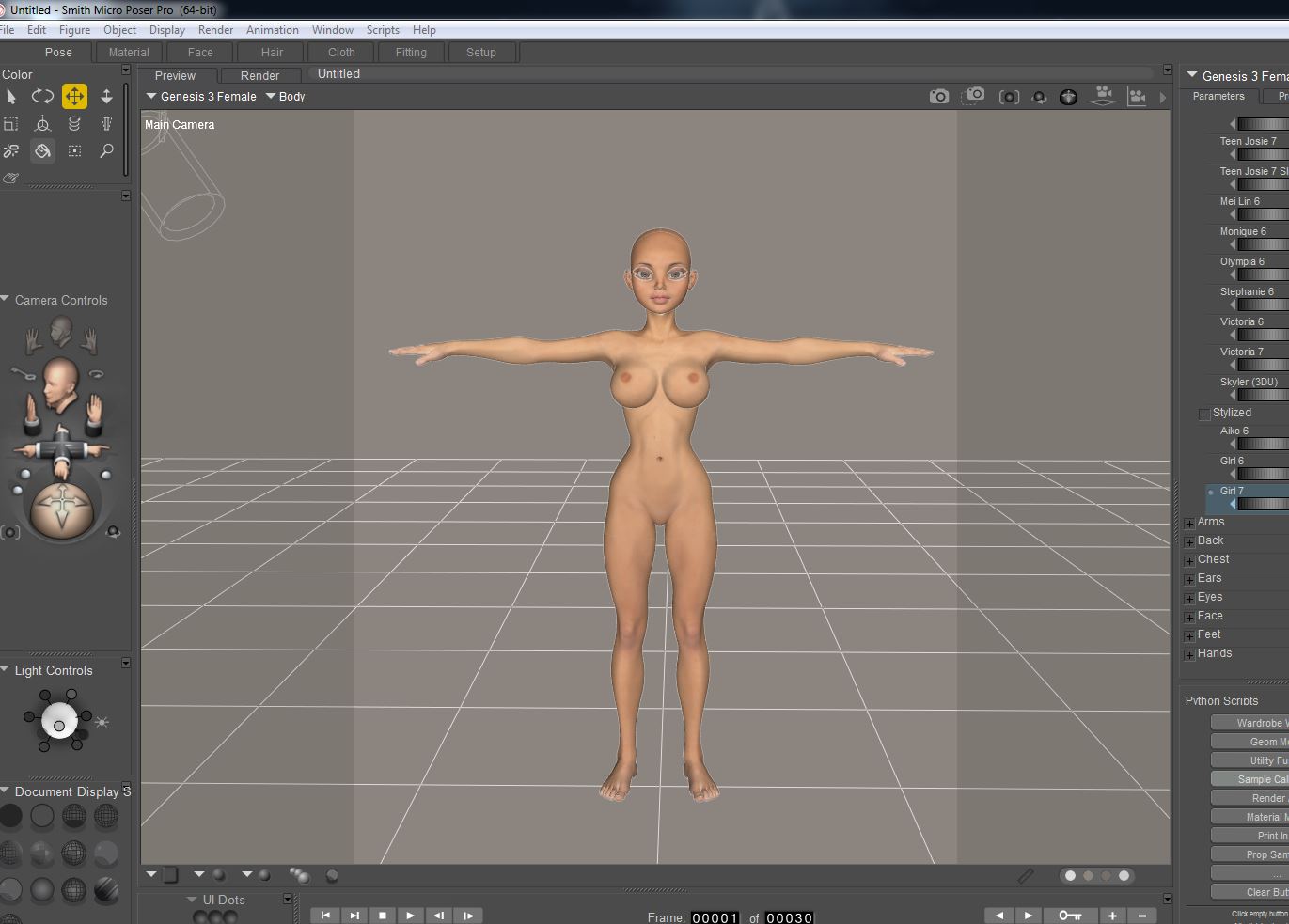The width and height of the screenshot is (1289, 924).
Task: Switch to the Render document tab
Action: tap(259, 75)
